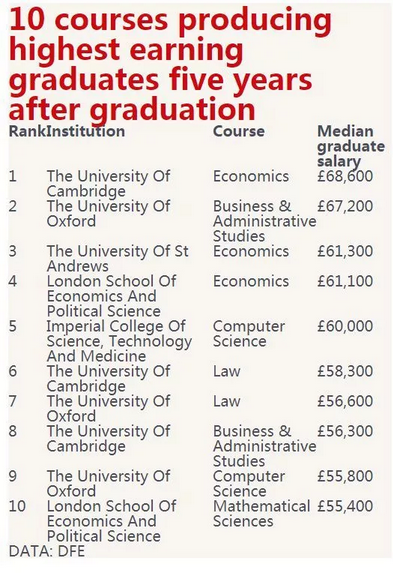Select the £56,300 salary figure
Screen dimensions: 393x573
click(345, 431)
